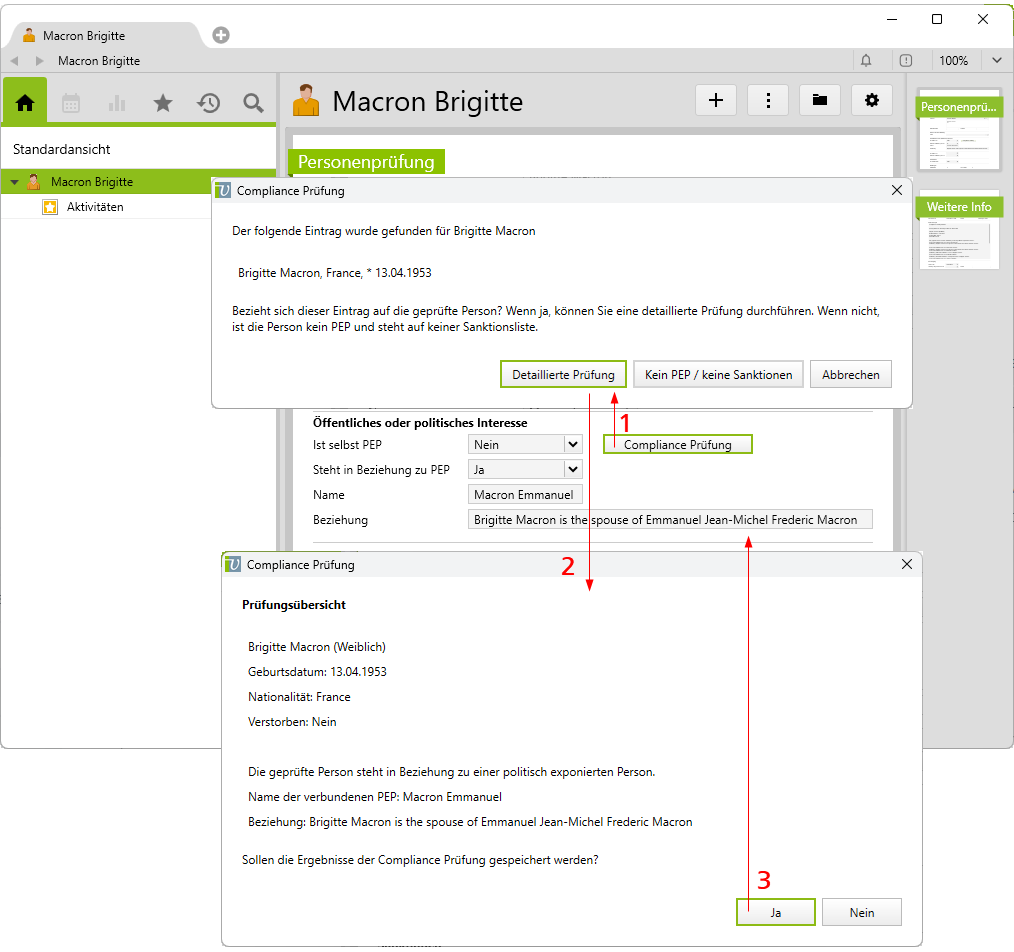1014x952 pixels.
Task: Open the three-dot more options menu
Action: pyautogui.click(x=768, y=100)
